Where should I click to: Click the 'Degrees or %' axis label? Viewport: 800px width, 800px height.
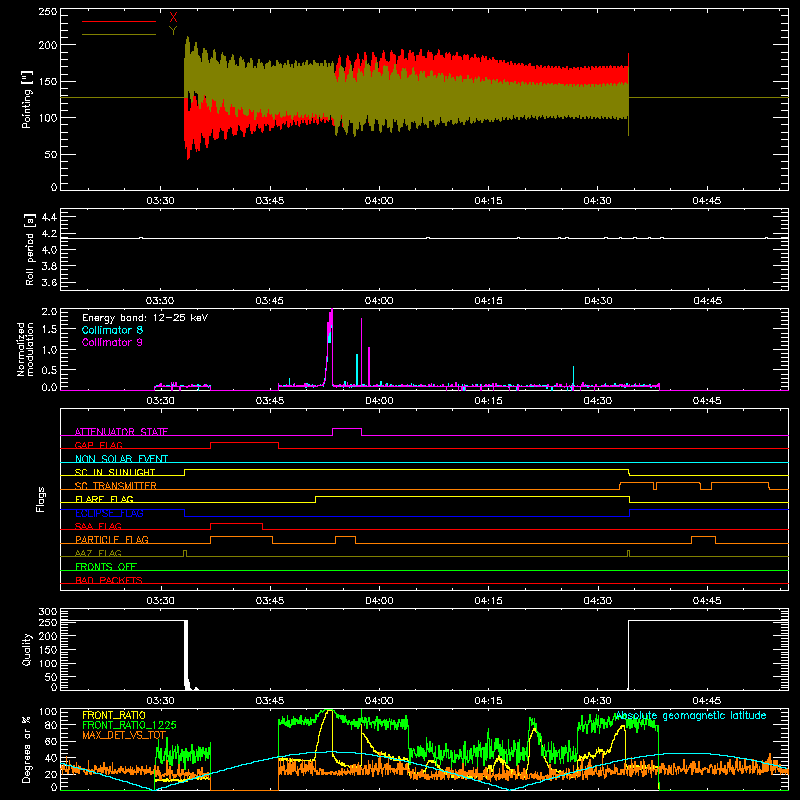27,749
